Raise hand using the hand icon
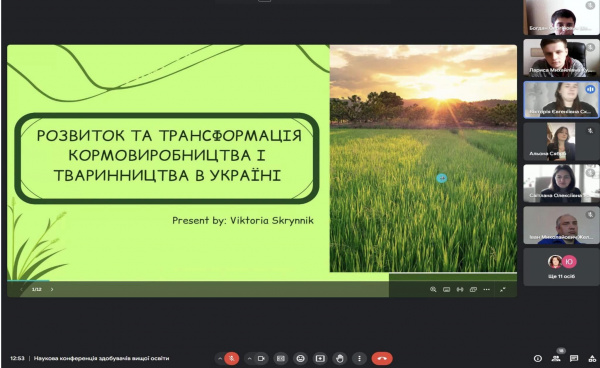The height and width of the screenshot is (368, 600). 339,358
